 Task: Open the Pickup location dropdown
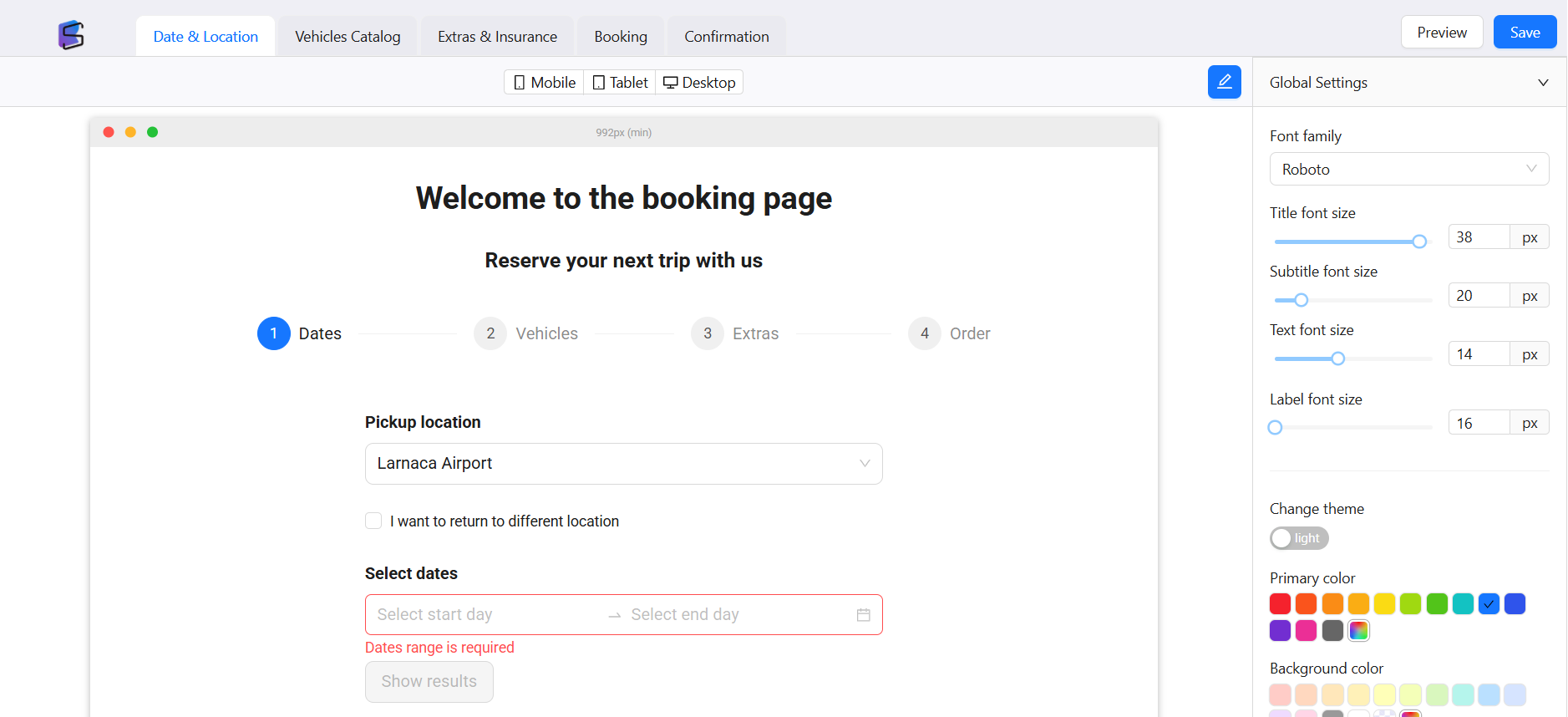623,464
